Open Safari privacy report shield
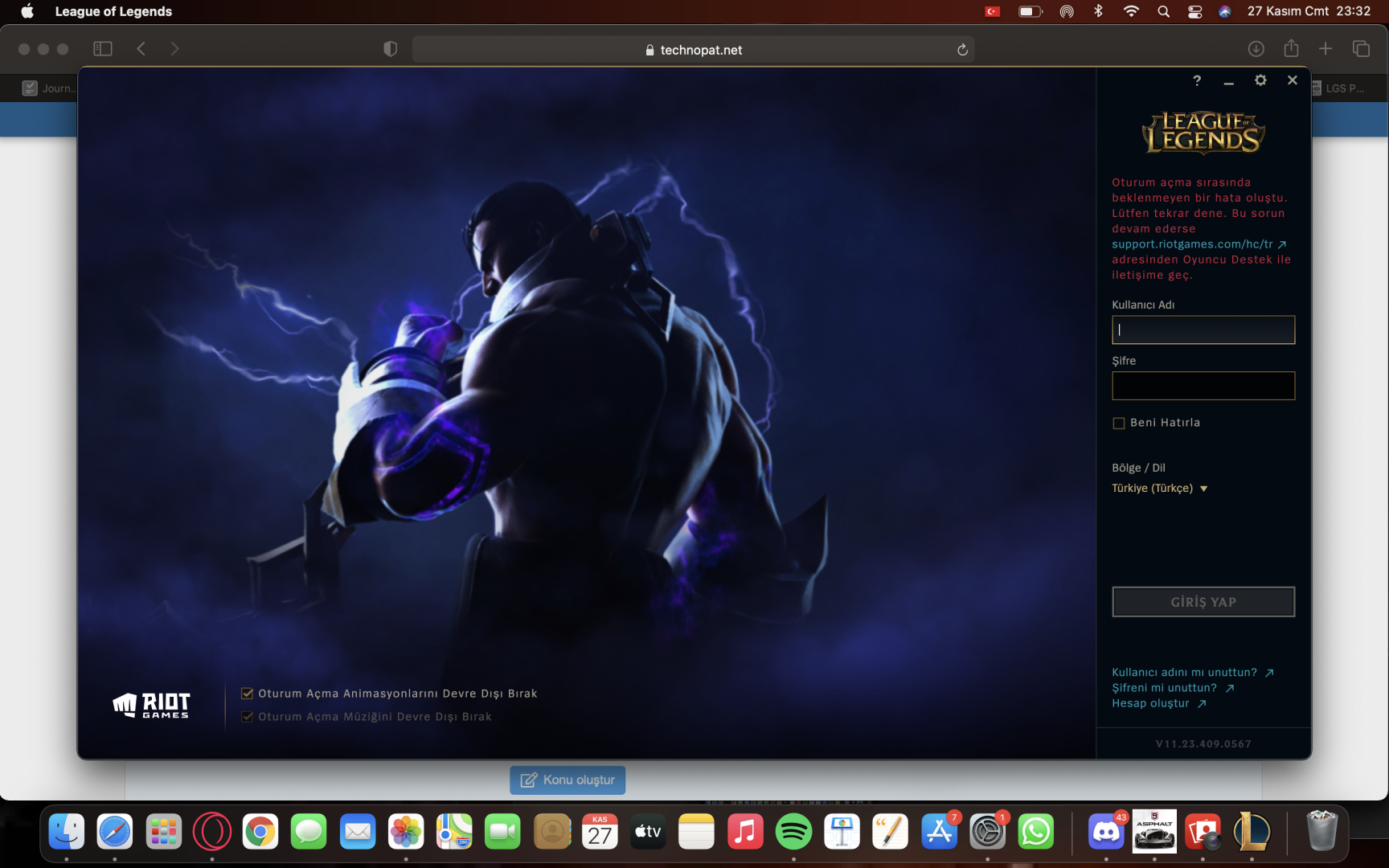1389x868 pixels. tap(391, 49)
